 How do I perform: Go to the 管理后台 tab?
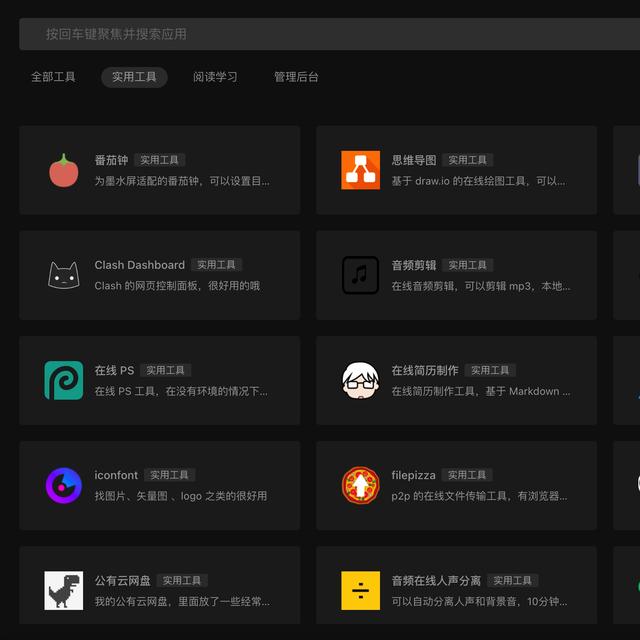(296, 77)
